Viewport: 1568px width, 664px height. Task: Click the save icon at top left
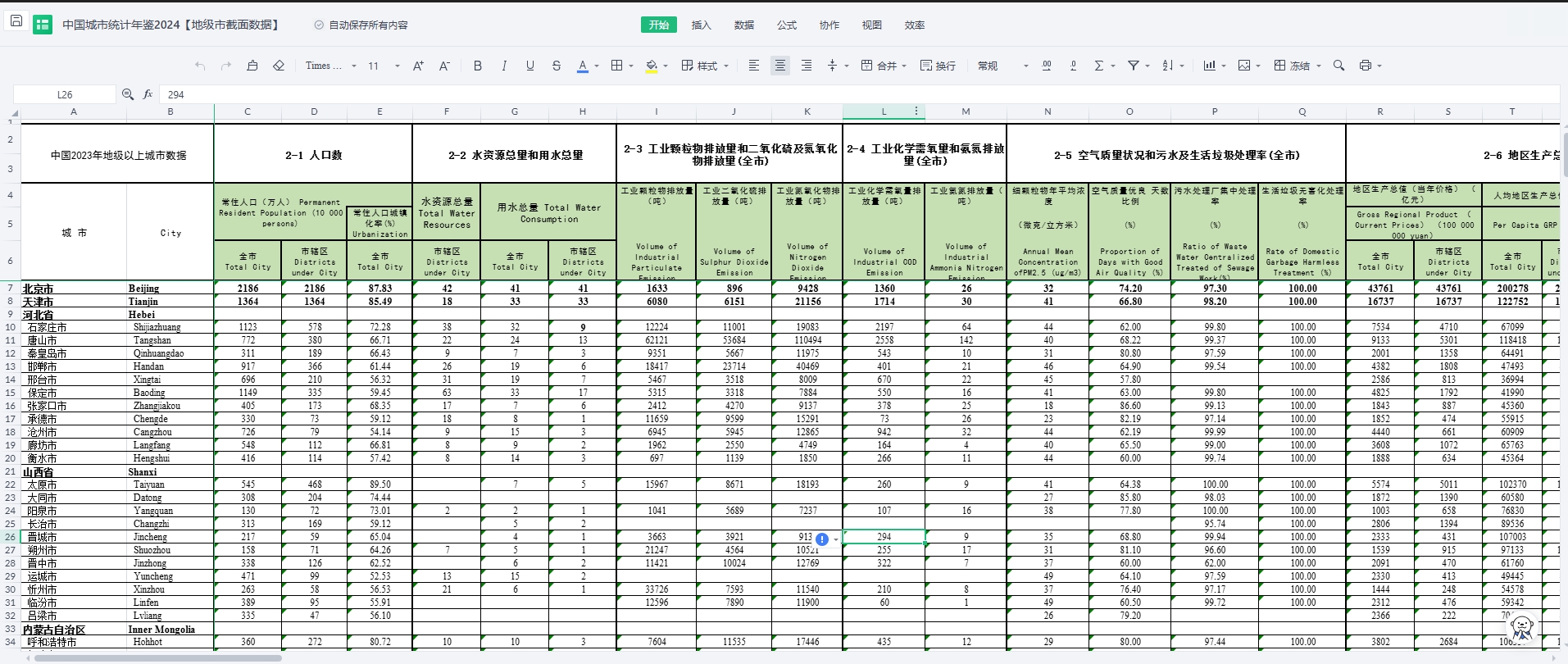(16, 20)
